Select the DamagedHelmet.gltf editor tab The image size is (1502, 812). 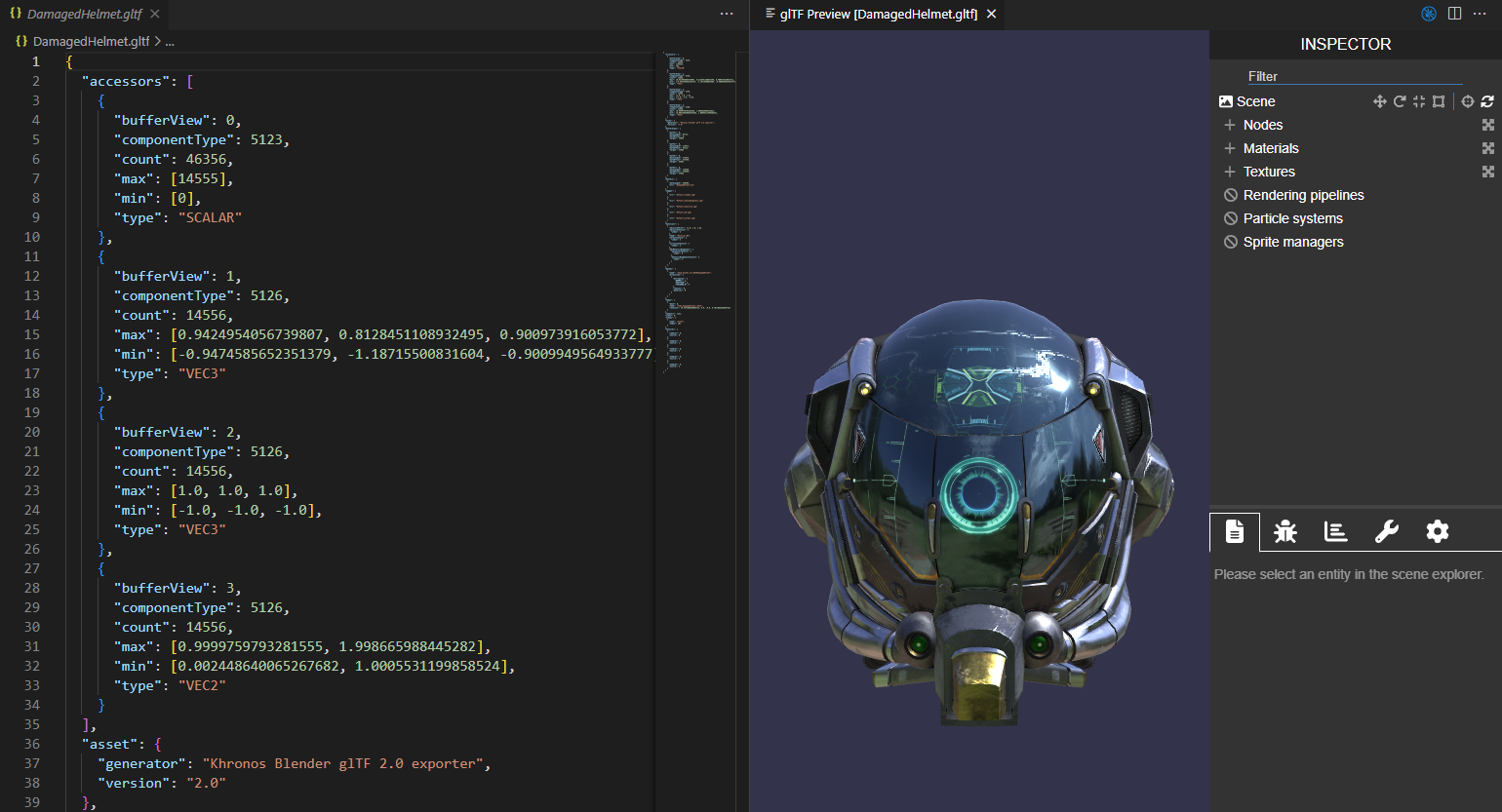pyautogui.click(x=84, y=14)
